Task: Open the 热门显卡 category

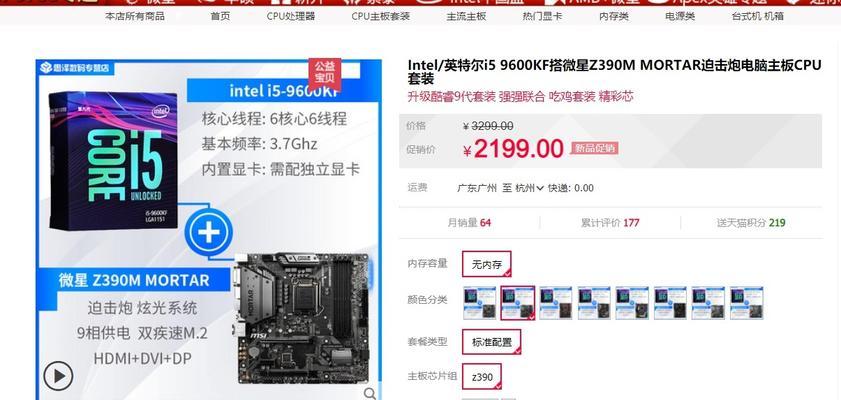Action: (542, 16)
